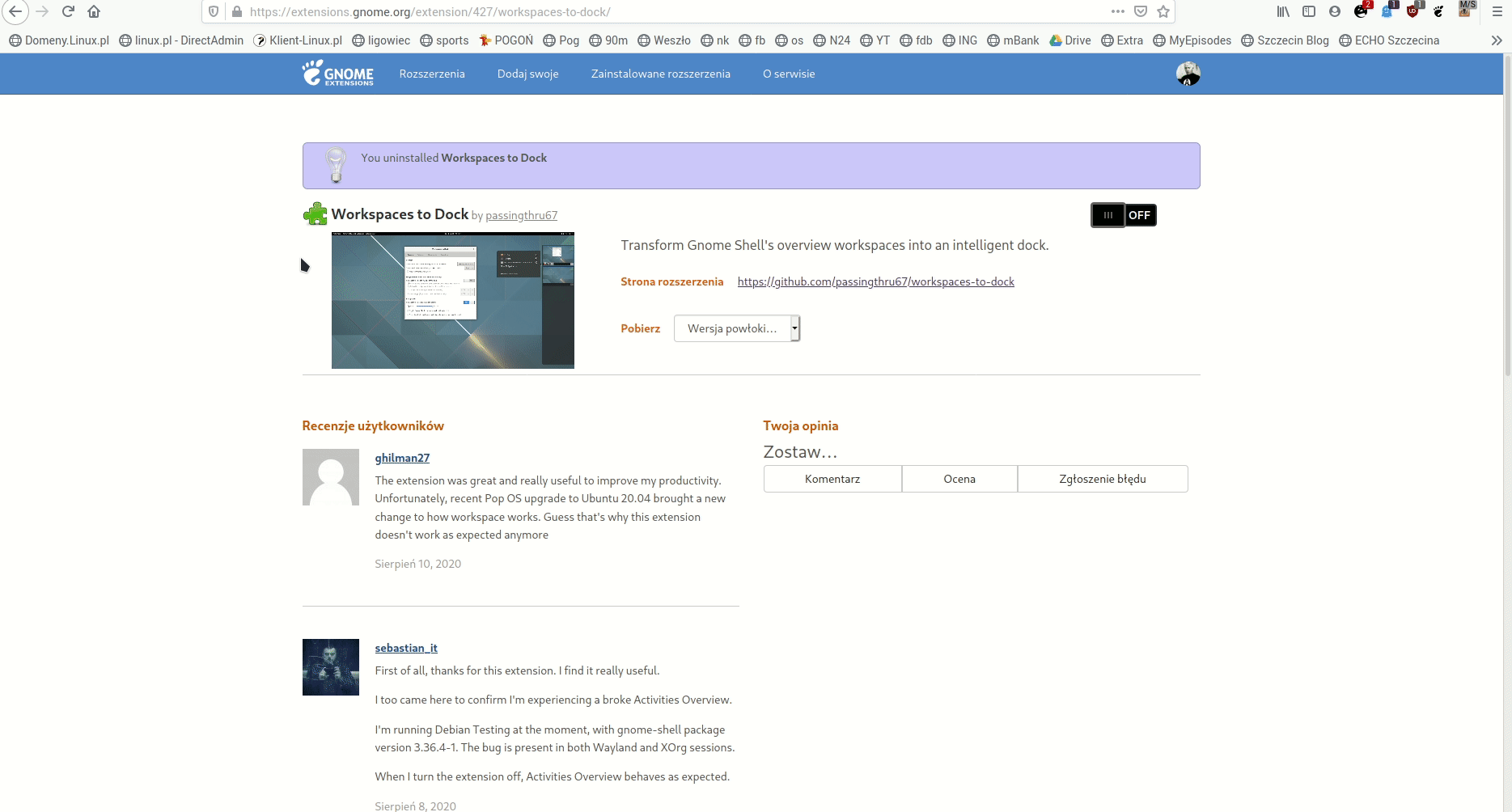Open Zainstalowane rozszerzenia page
This screenshot has height=812, width=1512.
(660, 74)
